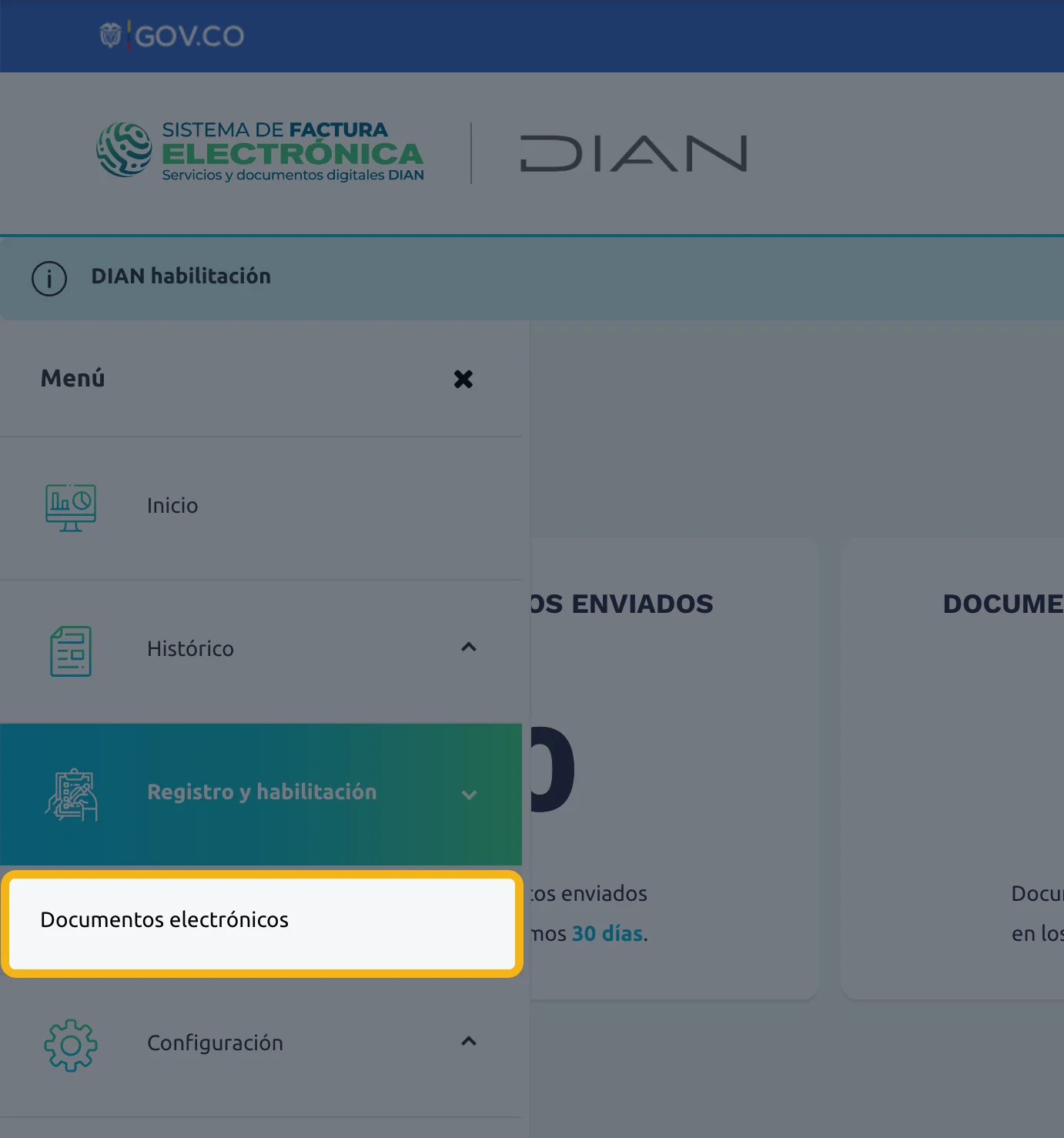1064x1138 pixels.
Task: Open the Inicio menu item
Action: [x=261, y=508]
